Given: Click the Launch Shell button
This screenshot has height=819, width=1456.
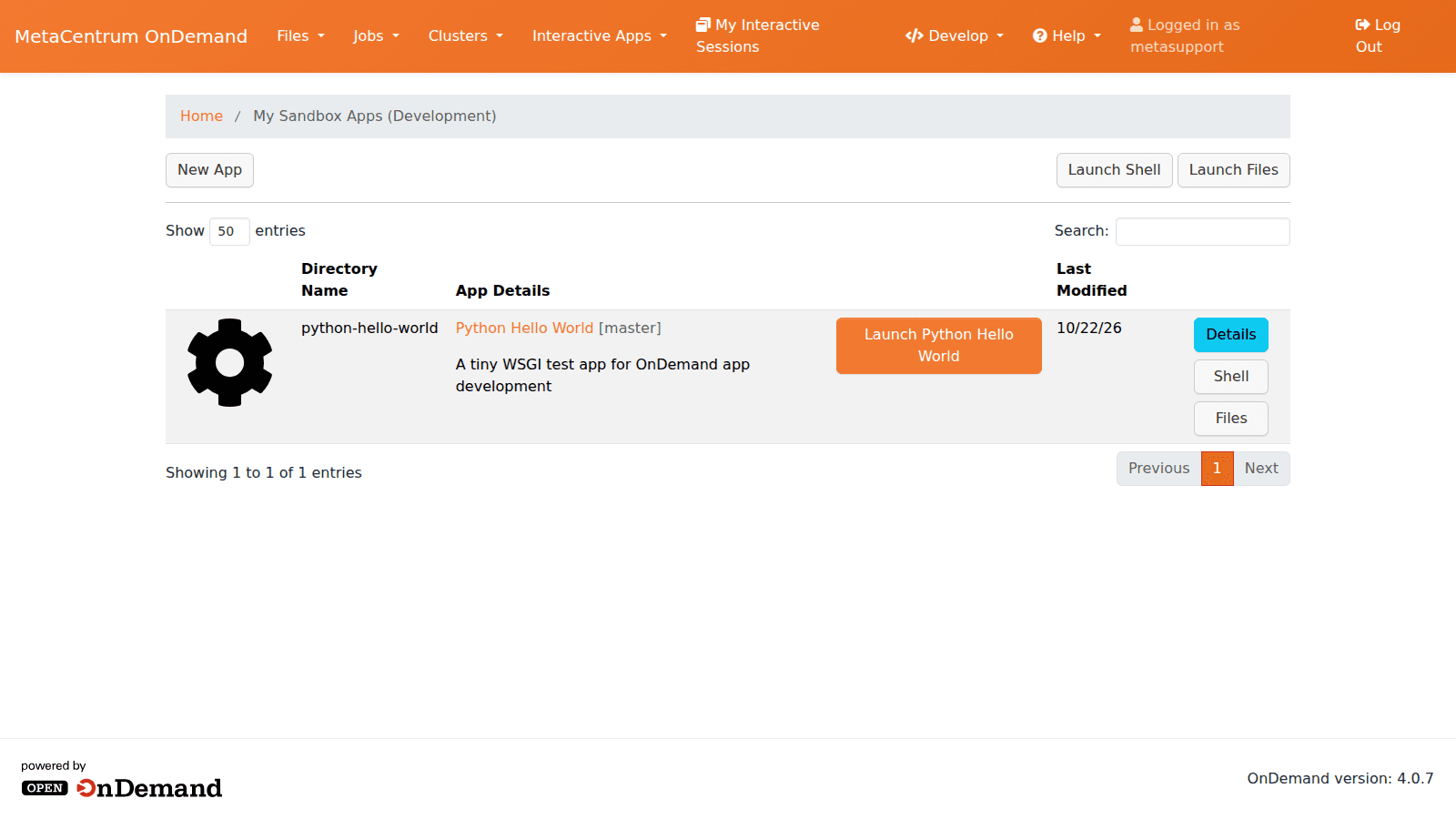Looking at the screenshot, I should pyautogui.click(x=1114, y=170).
